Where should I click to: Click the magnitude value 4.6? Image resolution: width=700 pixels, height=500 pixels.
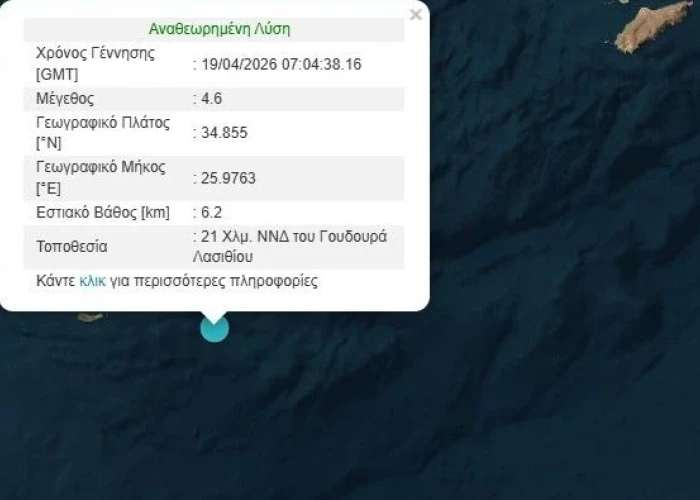[212, 99]
